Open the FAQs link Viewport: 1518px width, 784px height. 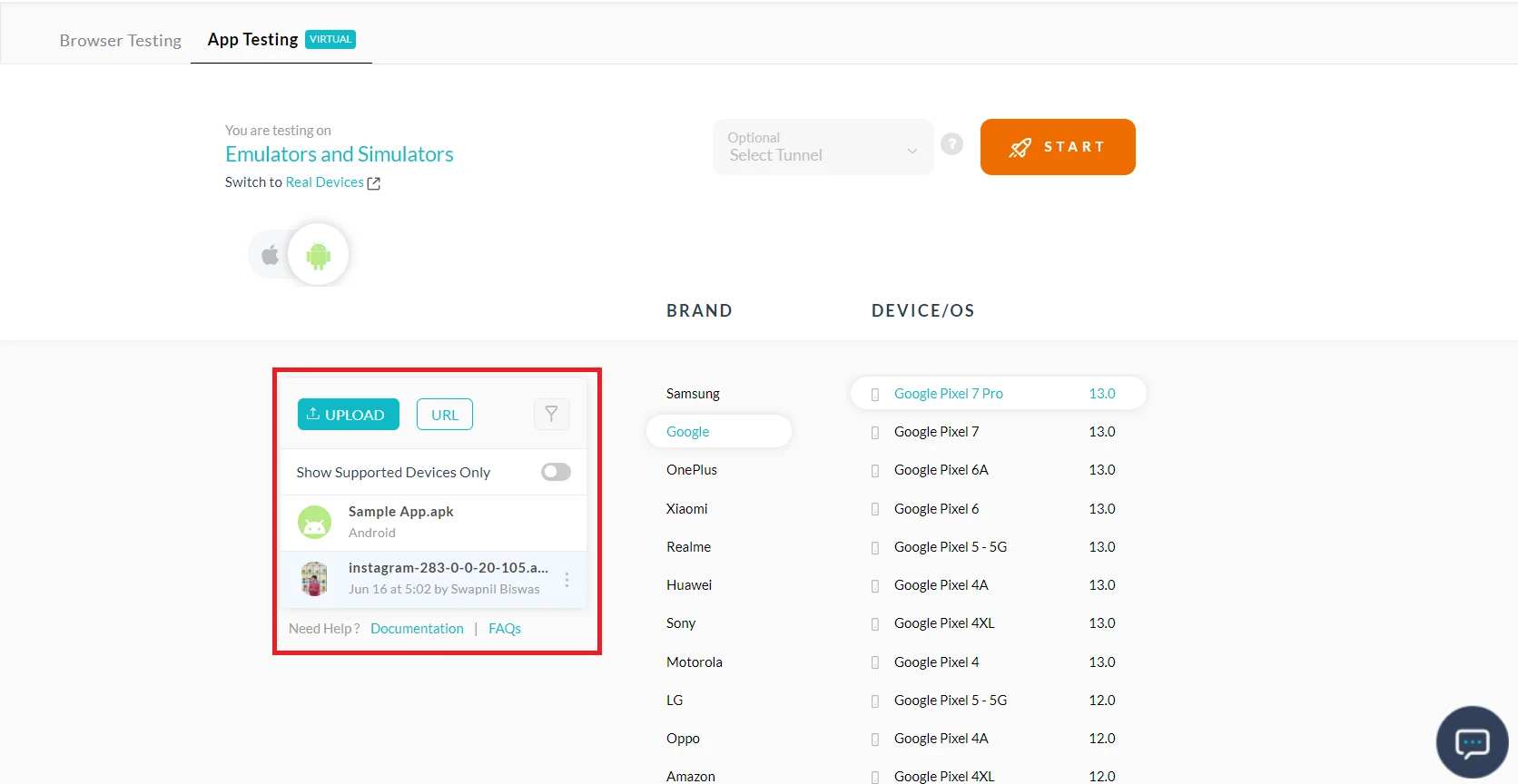tap(505, 629)
